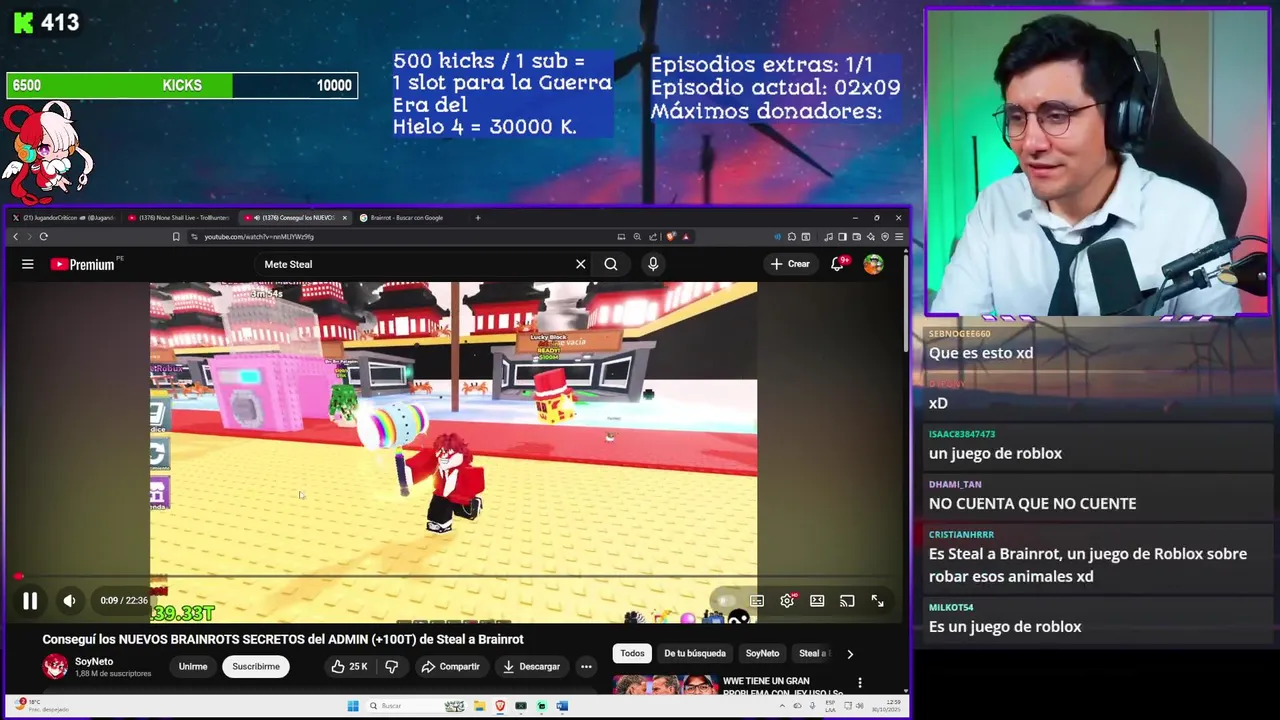Switch to Brainrot Google search tab
1280x720 pixels.
point(408,217)
